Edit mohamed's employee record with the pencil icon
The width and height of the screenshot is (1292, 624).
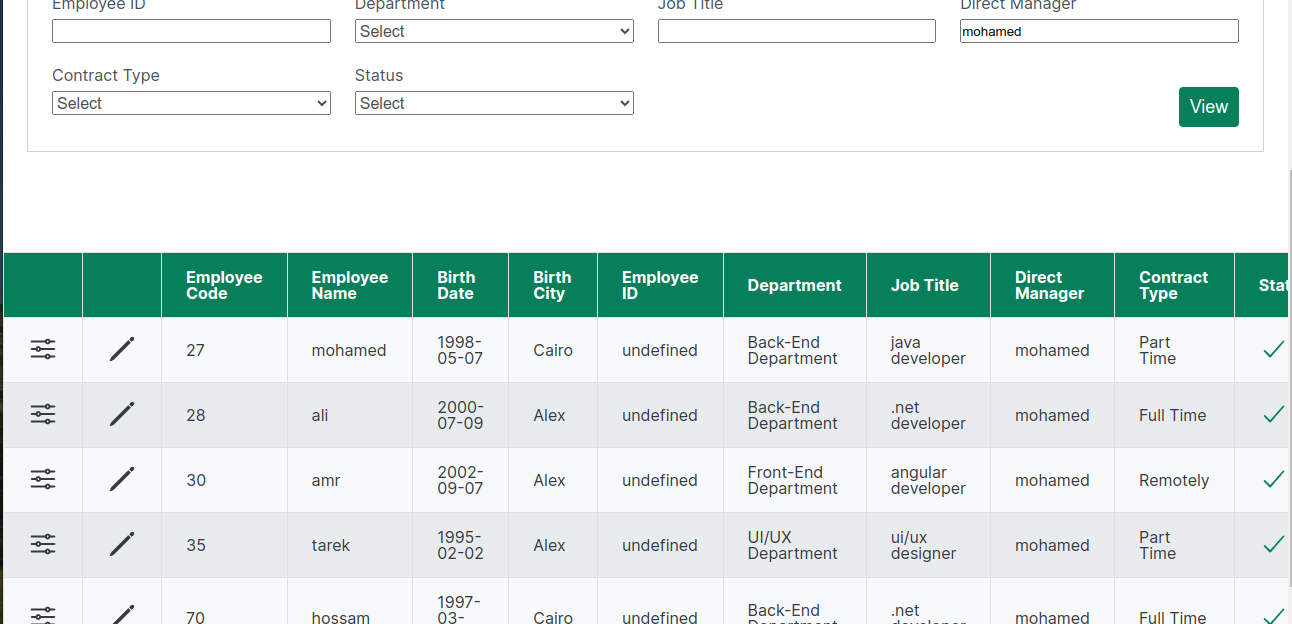point(121,349)
